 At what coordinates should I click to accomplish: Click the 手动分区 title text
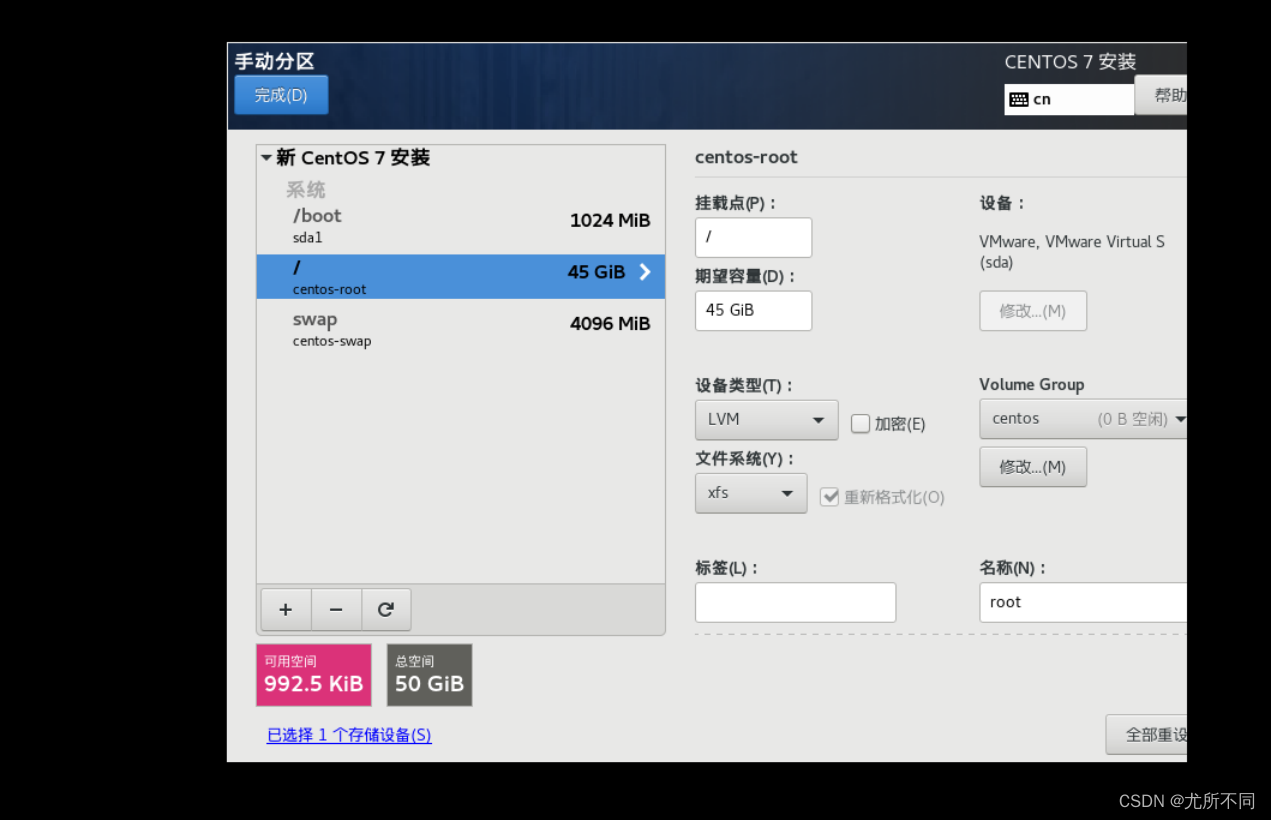pyautogui.click(x=275, y=61)
